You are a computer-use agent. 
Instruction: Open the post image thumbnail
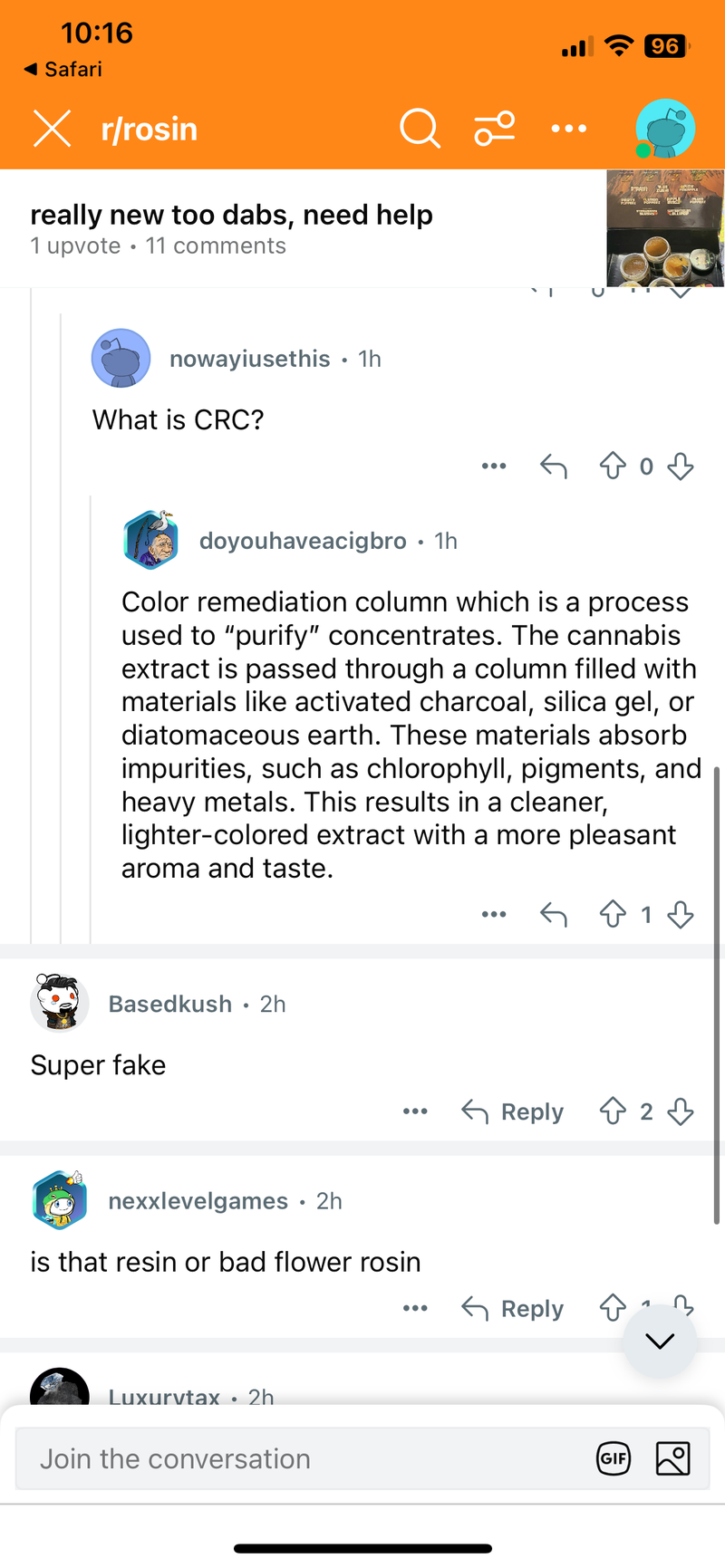(x=665, y=228)
